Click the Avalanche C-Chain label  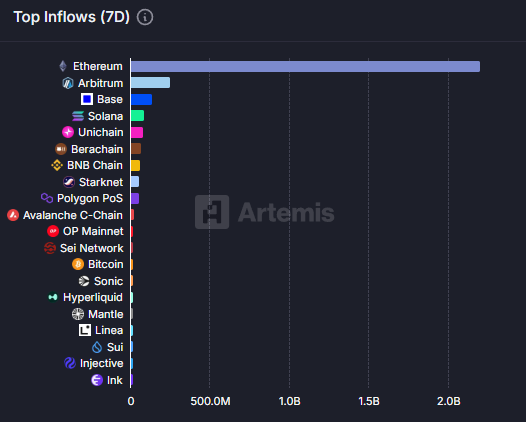(73, 215)
